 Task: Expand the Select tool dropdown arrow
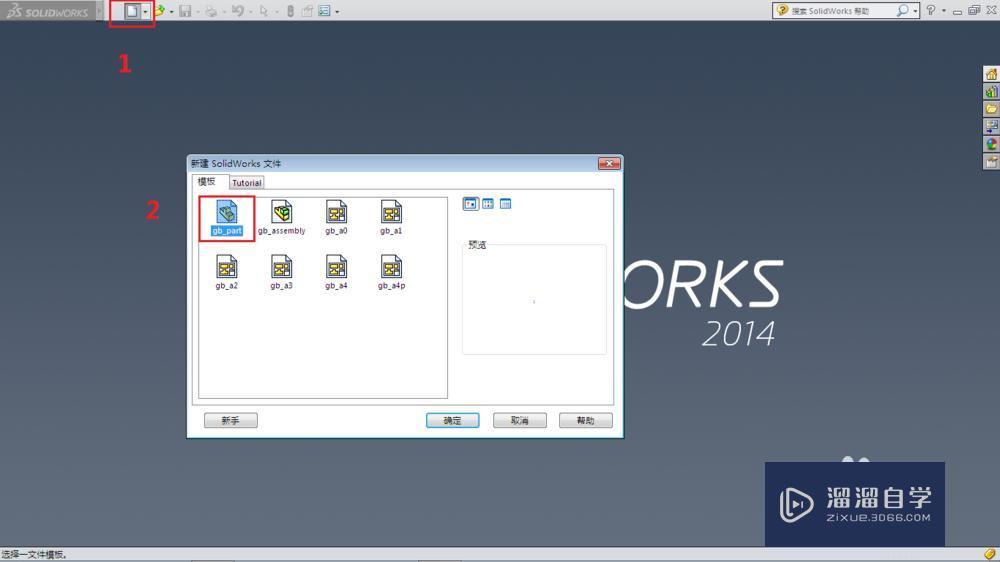coord(276,11)
